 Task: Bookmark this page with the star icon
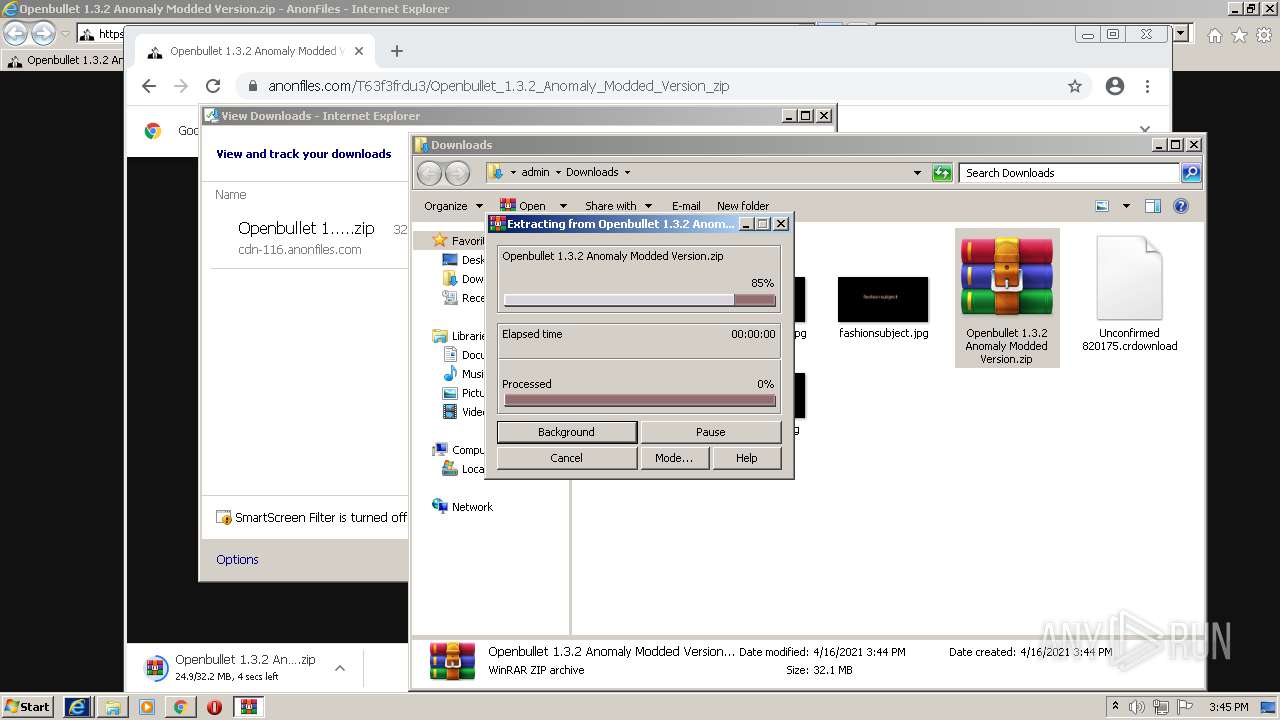1075,86
